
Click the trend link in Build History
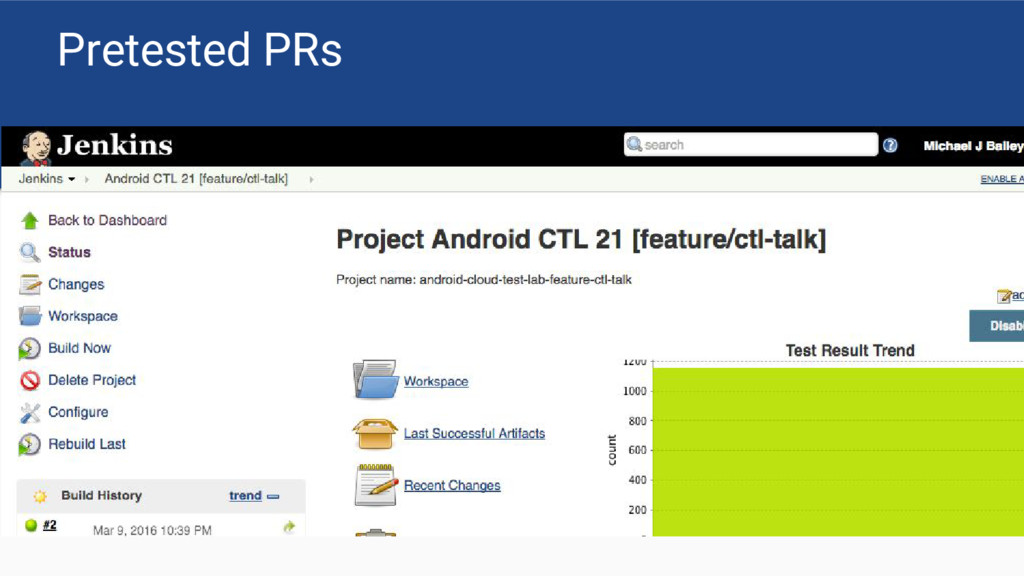(x=245, y=496)
